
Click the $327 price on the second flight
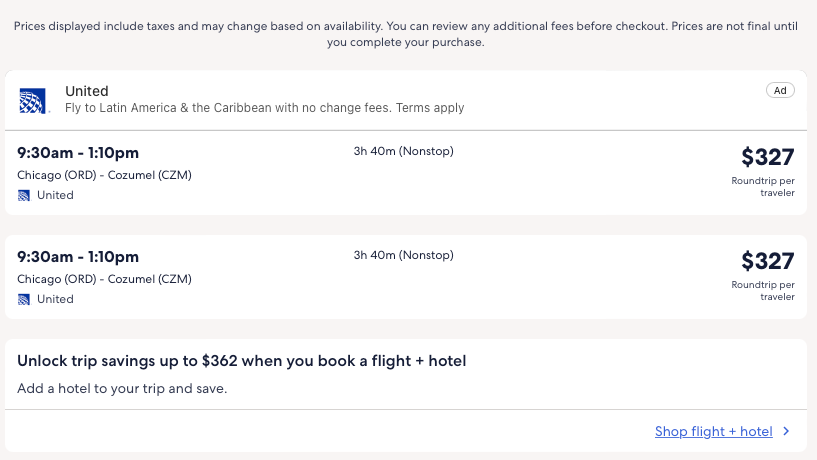[767, 261]
